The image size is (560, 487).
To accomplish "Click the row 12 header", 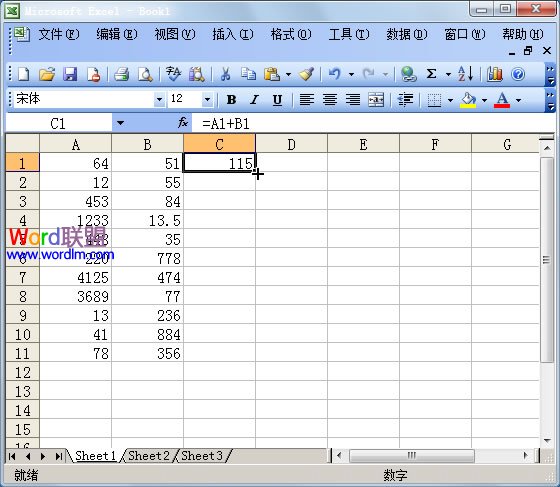I will point(22,372).
